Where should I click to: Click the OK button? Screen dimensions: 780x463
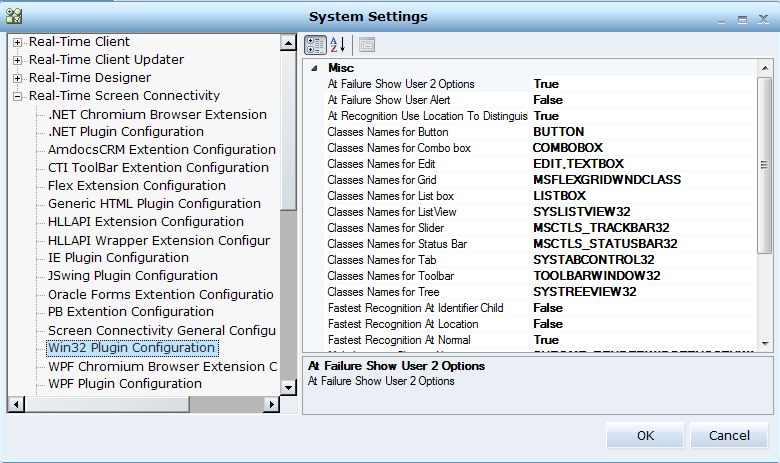click(x=645, y=436)
